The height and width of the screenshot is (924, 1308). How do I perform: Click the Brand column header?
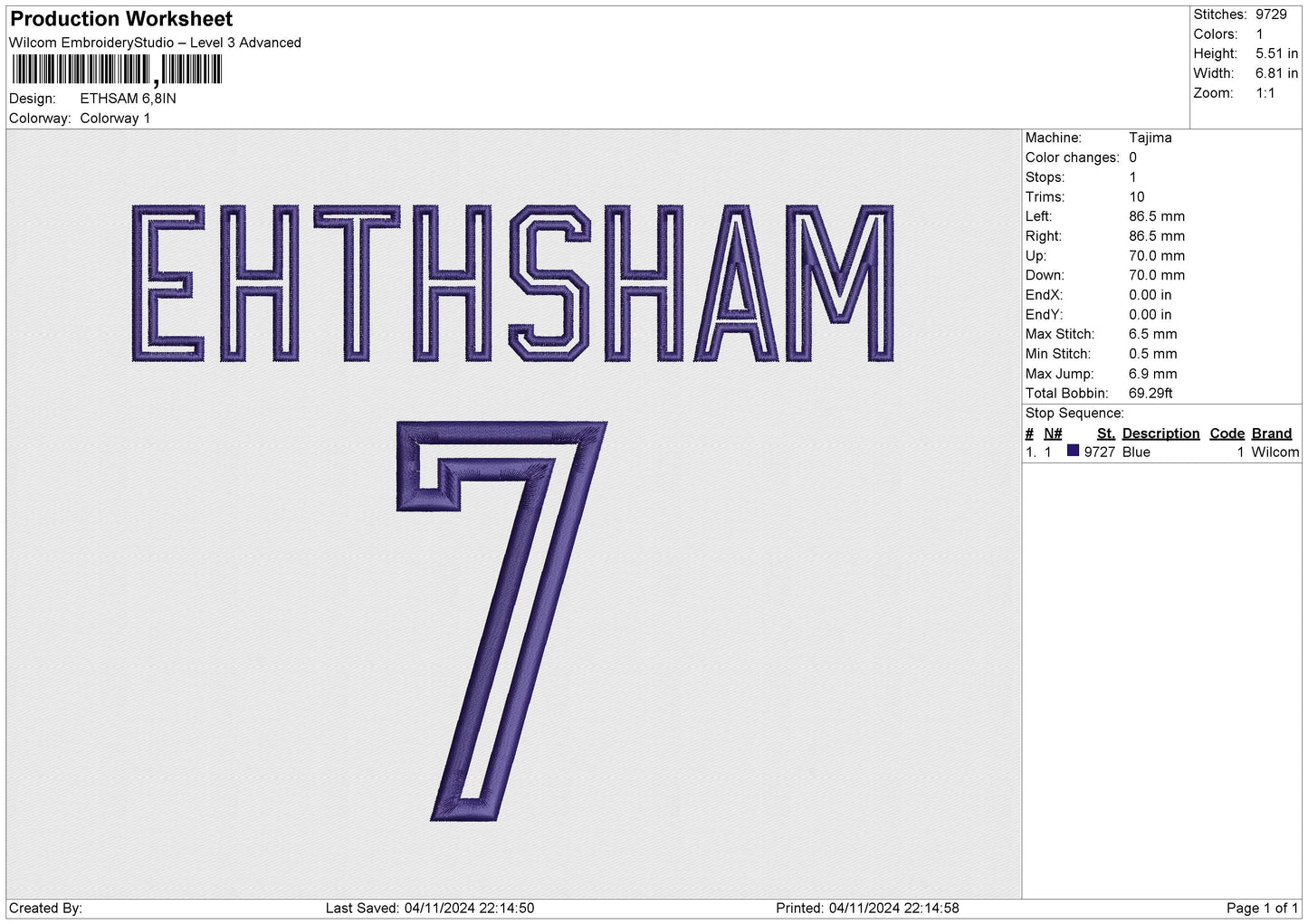click(x=1271, y=433)
